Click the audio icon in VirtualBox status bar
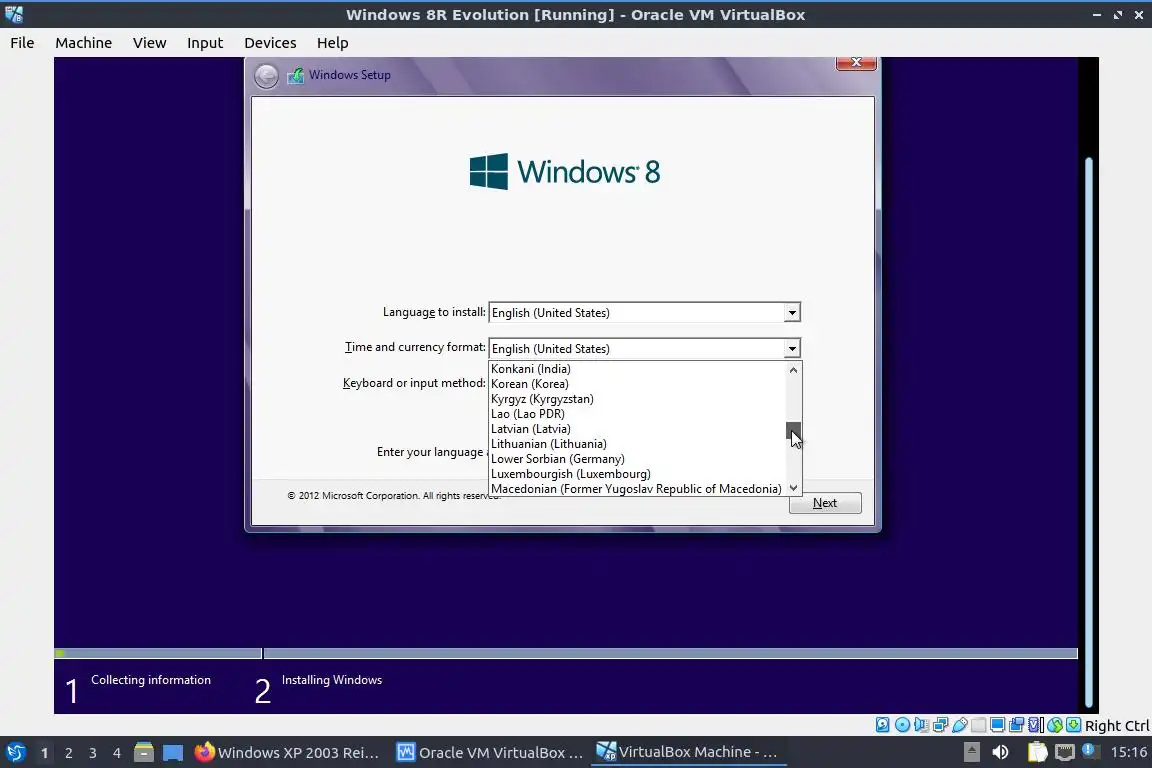The height and width of the screenshot is (768, 1152). pyautogui.click(x=921, y=725)
